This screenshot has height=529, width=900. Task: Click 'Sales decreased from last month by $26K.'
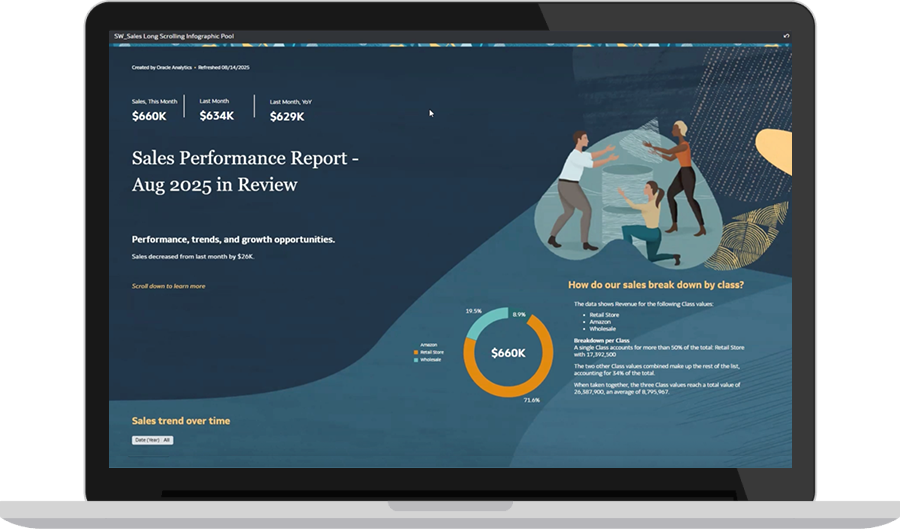pos(192,256)
